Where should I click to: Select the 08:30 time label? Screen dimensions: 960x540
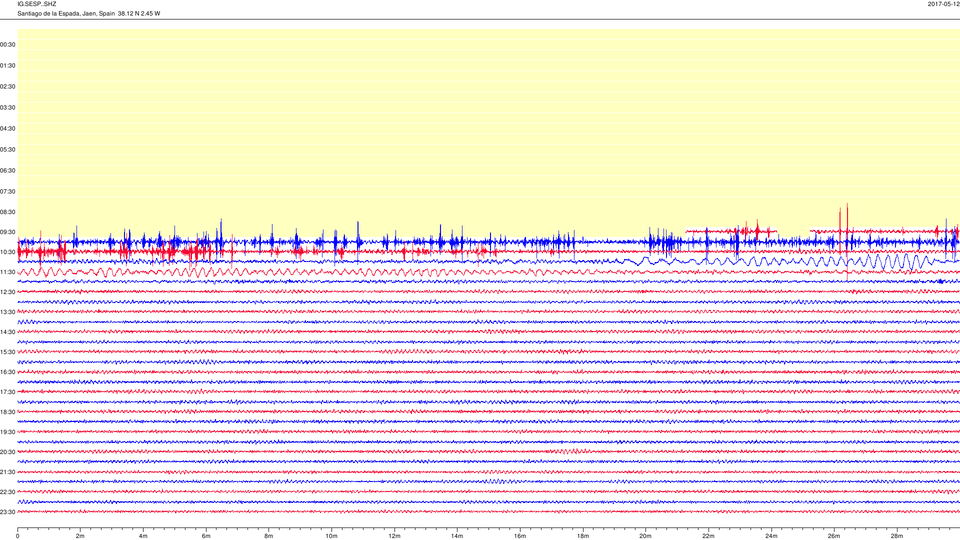point(8,212)
